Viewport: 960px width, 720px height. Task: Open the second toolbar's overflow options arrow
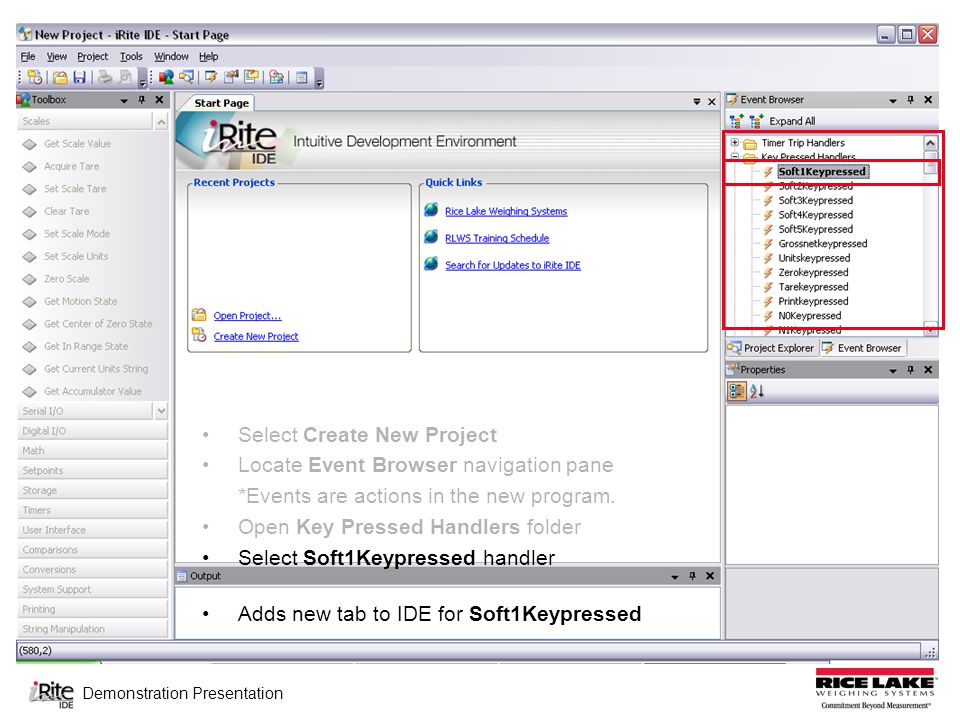[x=319, y=80]
